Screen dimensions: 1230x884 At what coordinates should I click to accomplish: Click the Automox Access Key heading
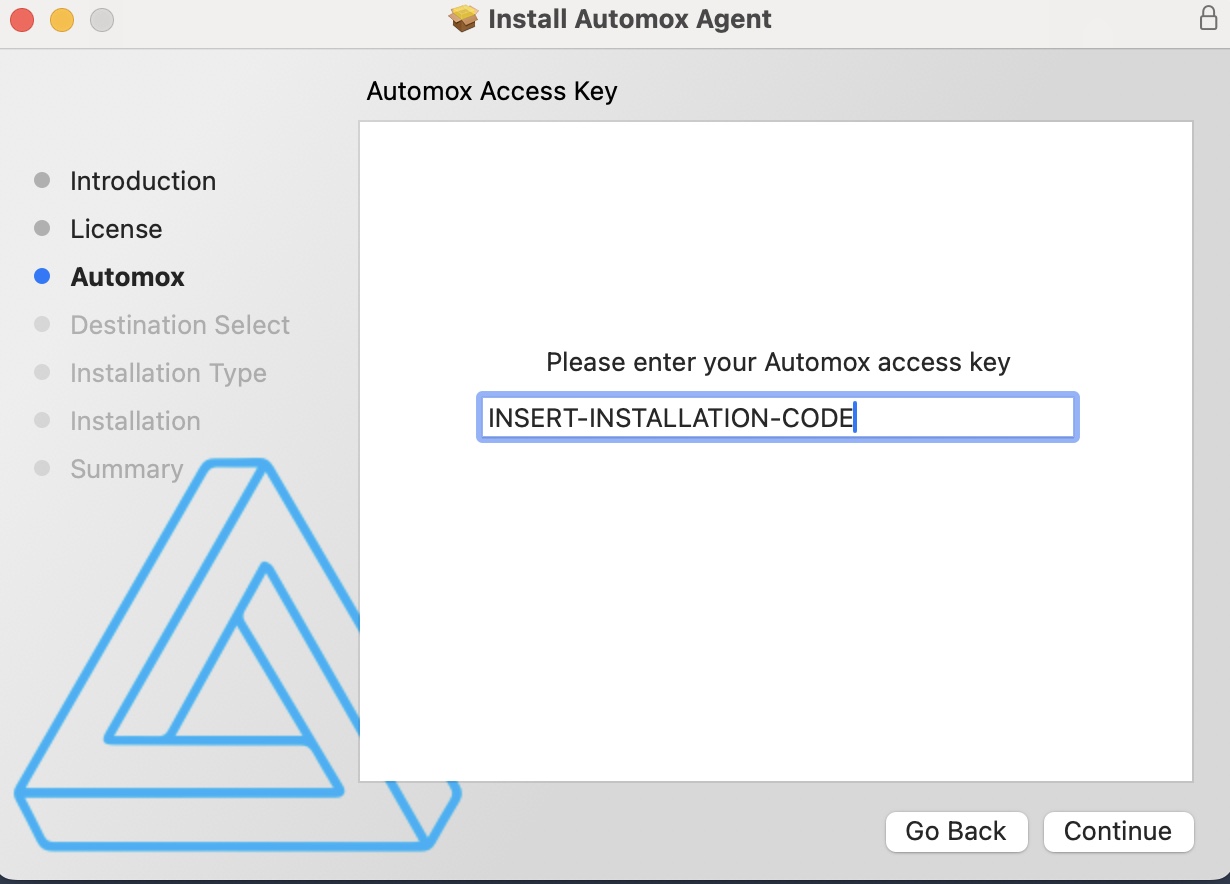(492, 91)
